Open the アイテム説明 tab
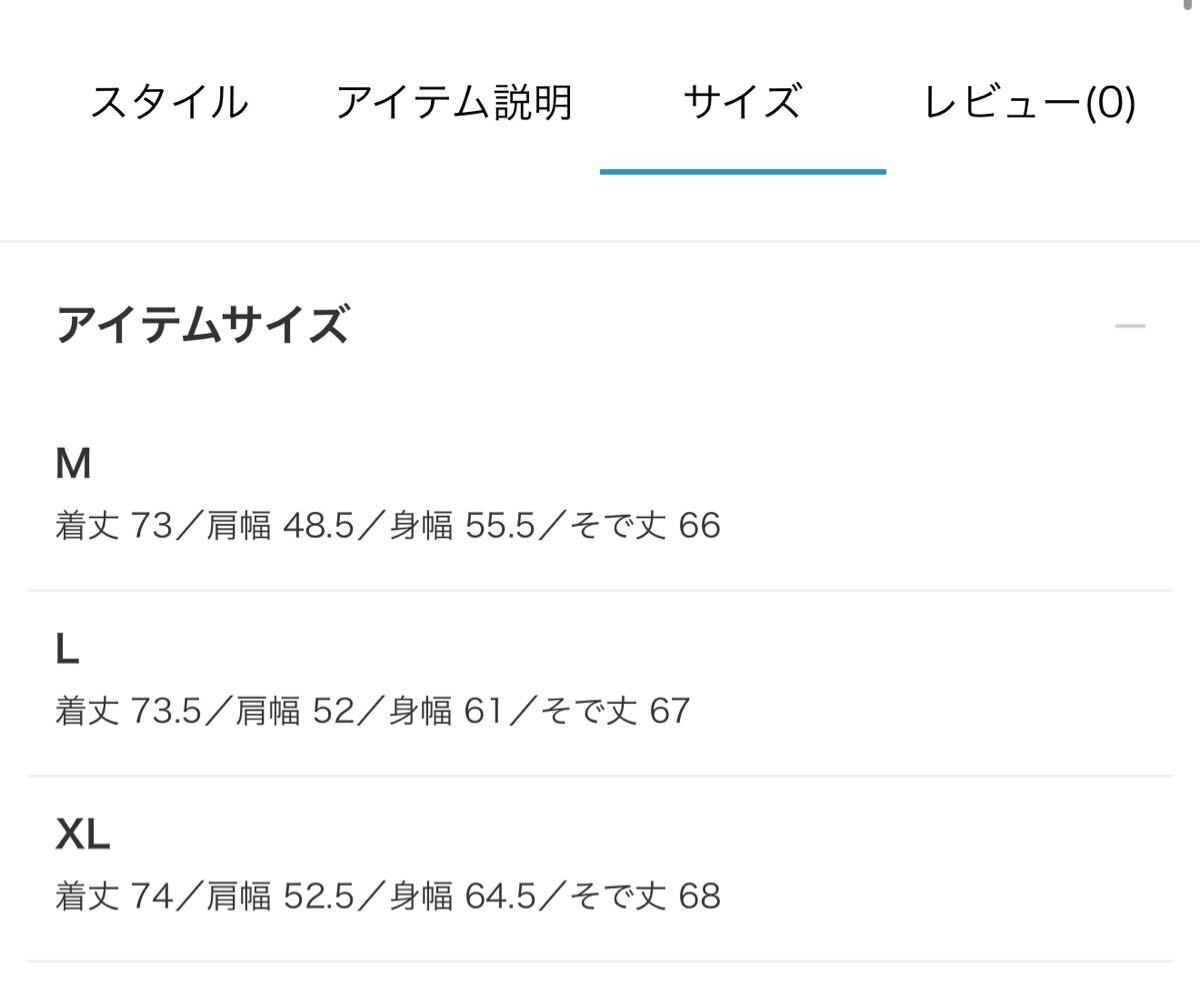 point(453,103)
